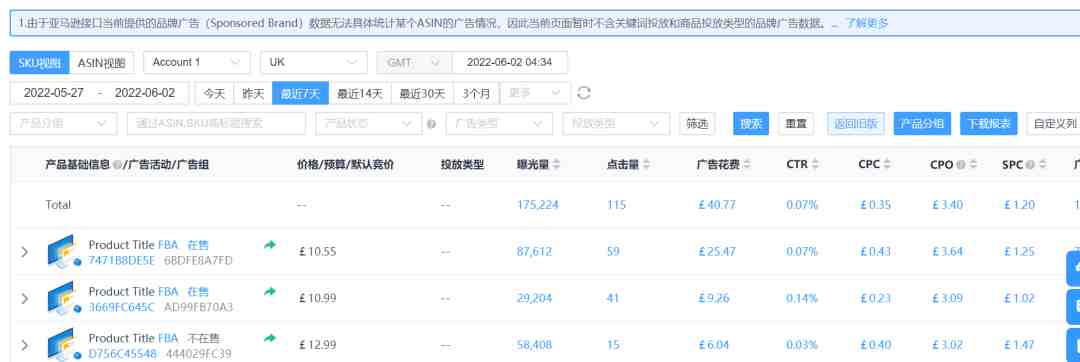Select the 最近30天 date range
This screenshot has height=362, width=1080.
[x=422, y=93]
